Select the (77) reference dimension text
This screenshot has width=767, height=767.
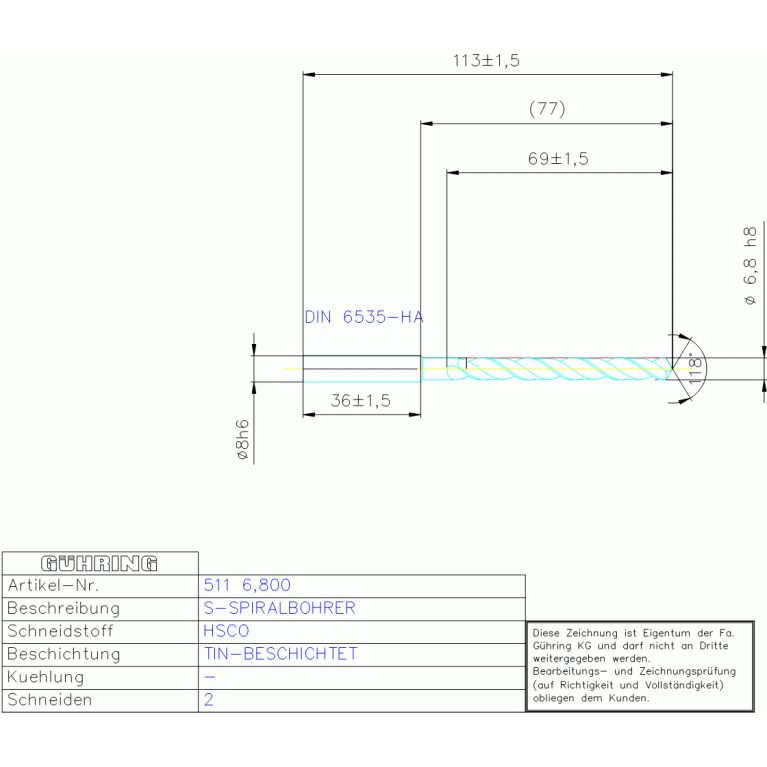(546, 110)
